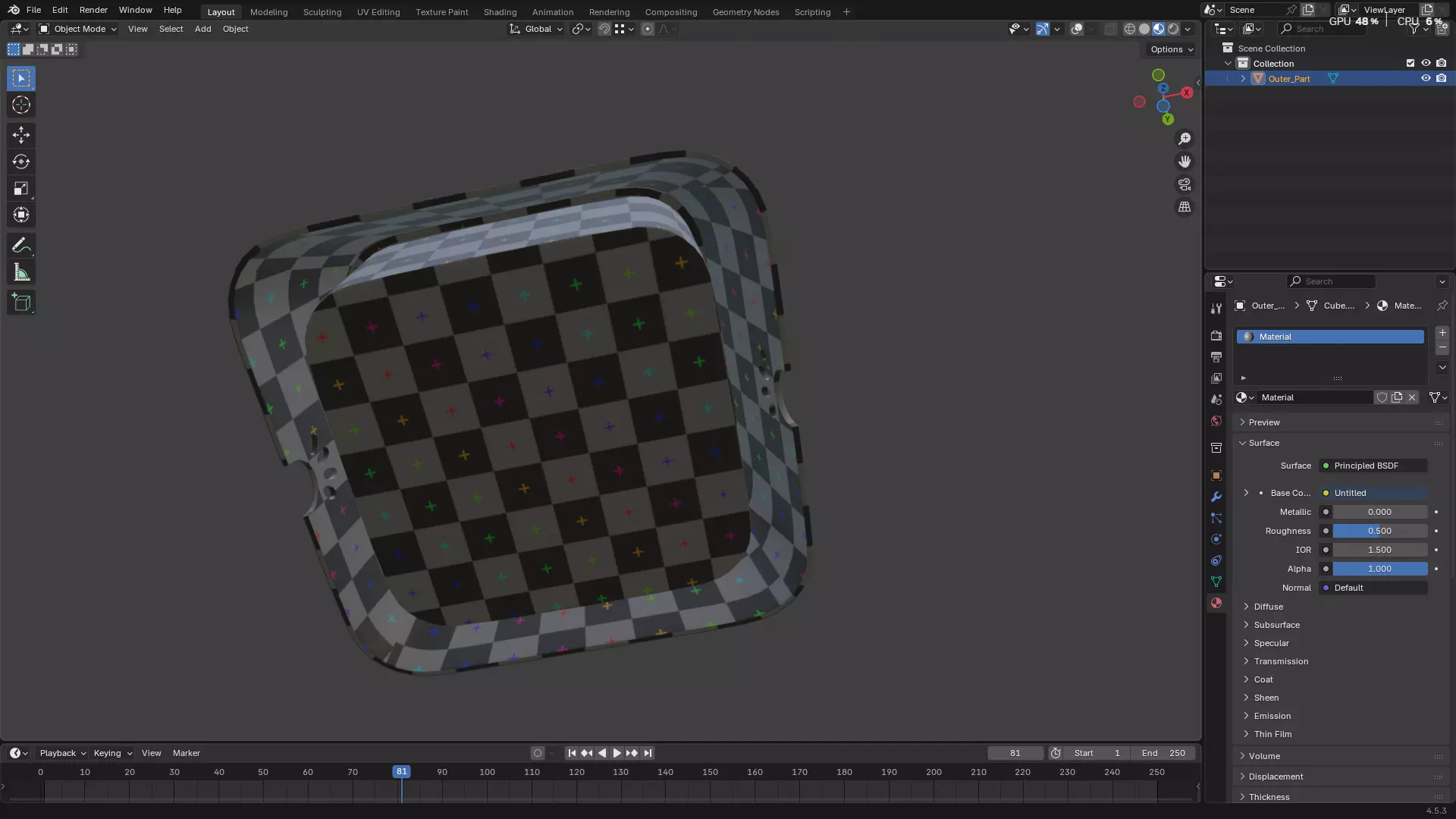This screenshot has width=1456, height=819.
Task: Adjust the Roughness slider
Action: (x=1379, y=531)
